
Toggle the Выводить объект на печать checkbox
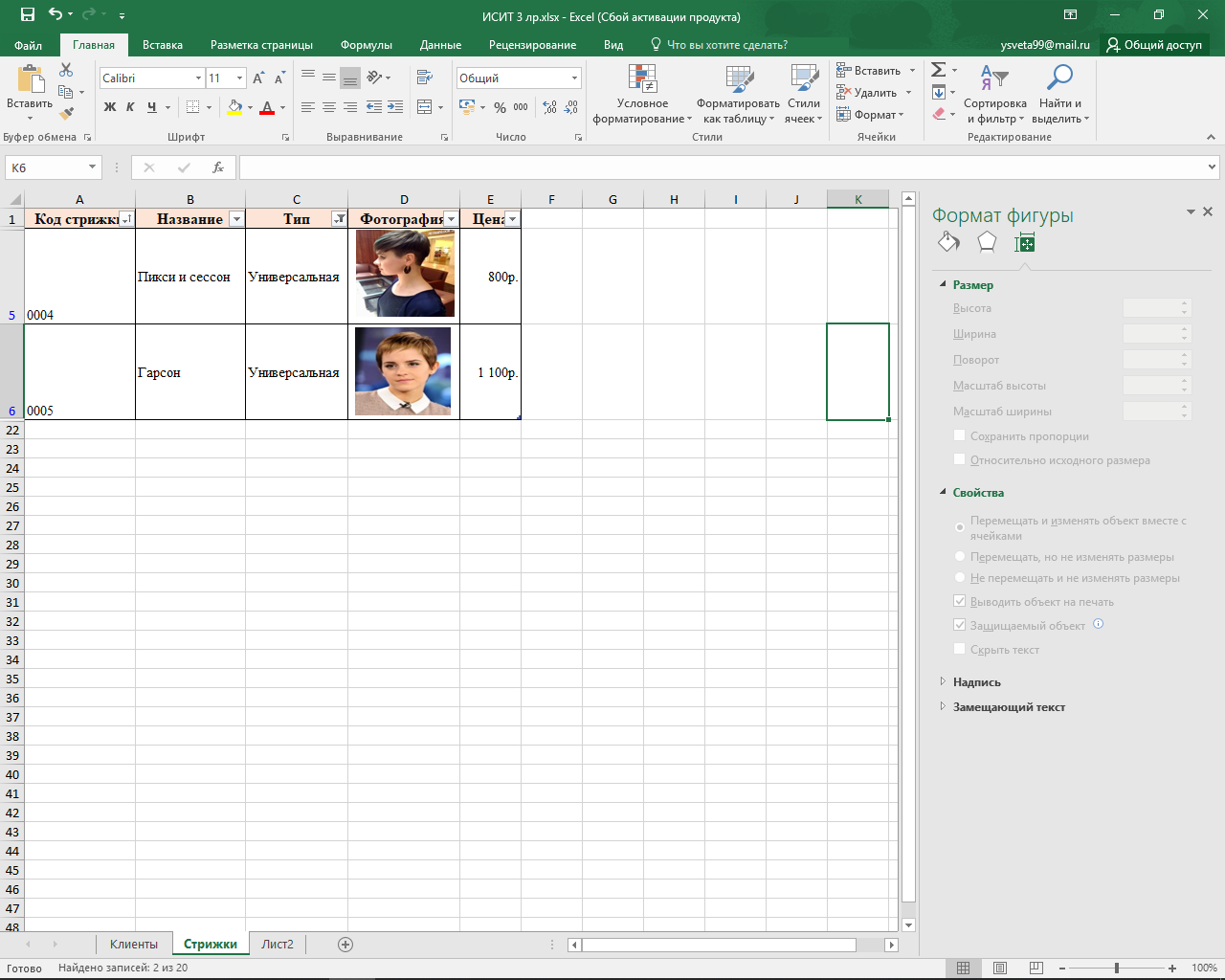tap(960, 602)
